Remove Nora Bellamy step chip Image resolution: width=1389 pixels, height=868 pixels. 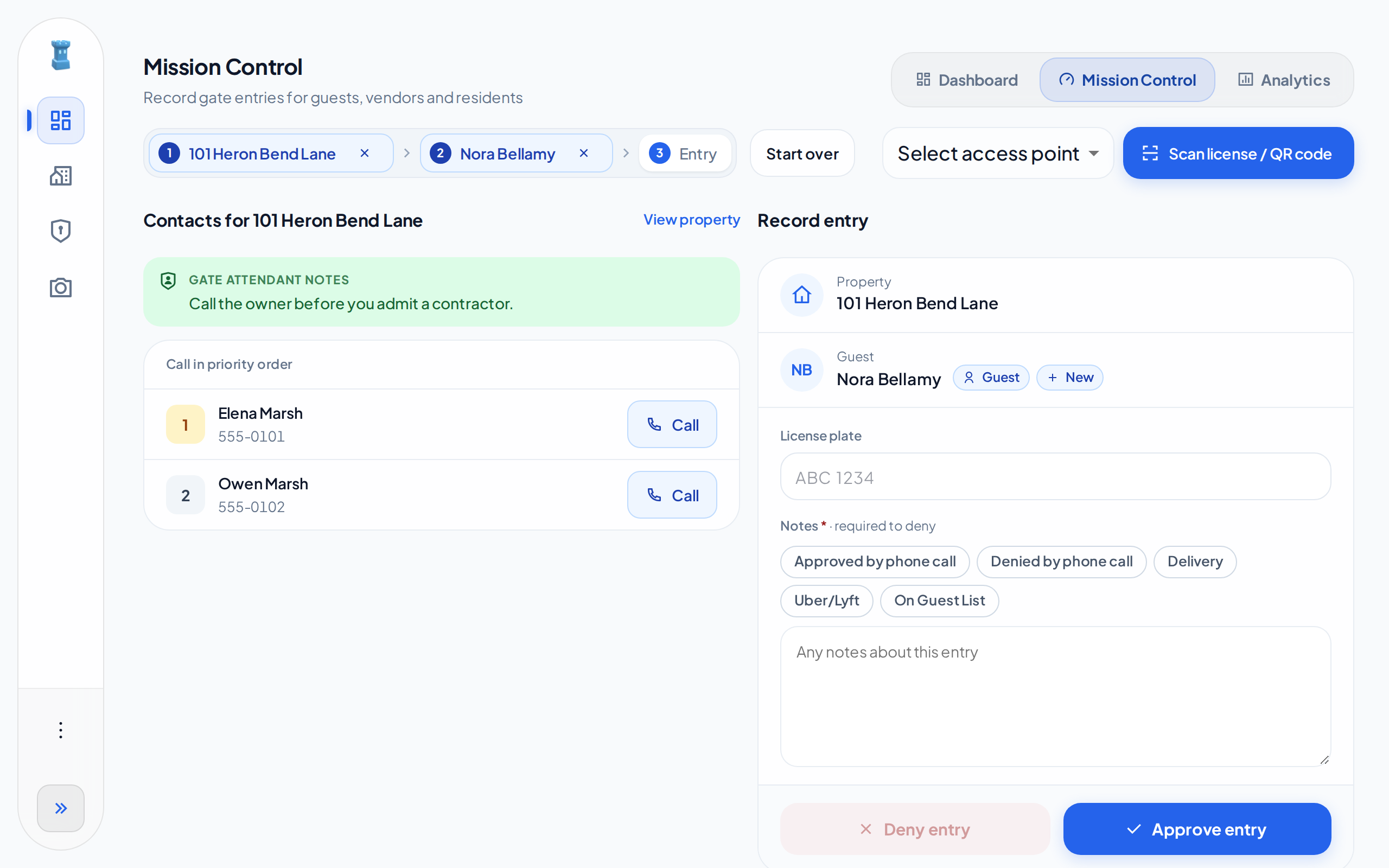pyautogui.click(x=584, y=154)
